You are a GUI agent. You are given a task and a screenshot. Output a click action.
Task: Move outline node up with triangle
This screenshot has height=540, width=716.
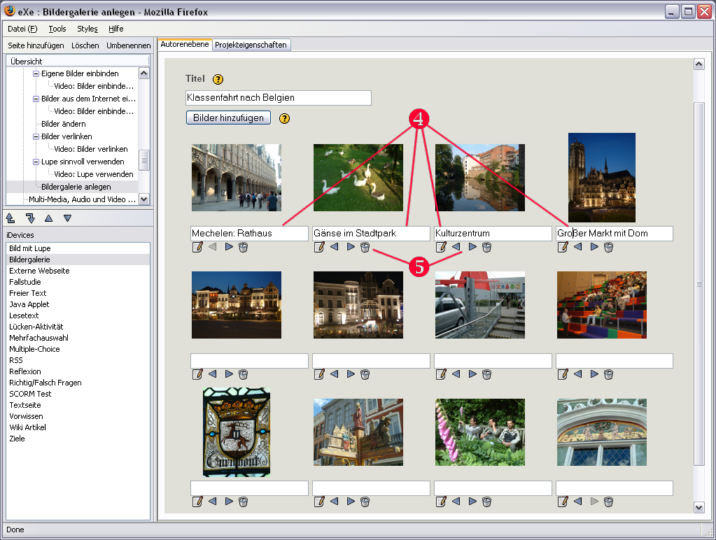click(49, 218)
